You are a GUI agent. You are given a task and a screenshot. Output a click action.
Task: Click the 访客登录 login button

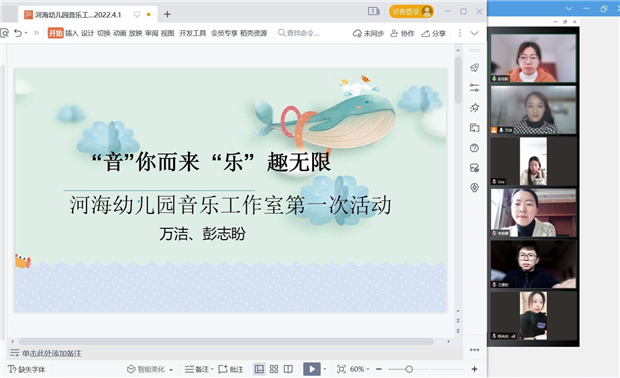click(x=411, y=11)
